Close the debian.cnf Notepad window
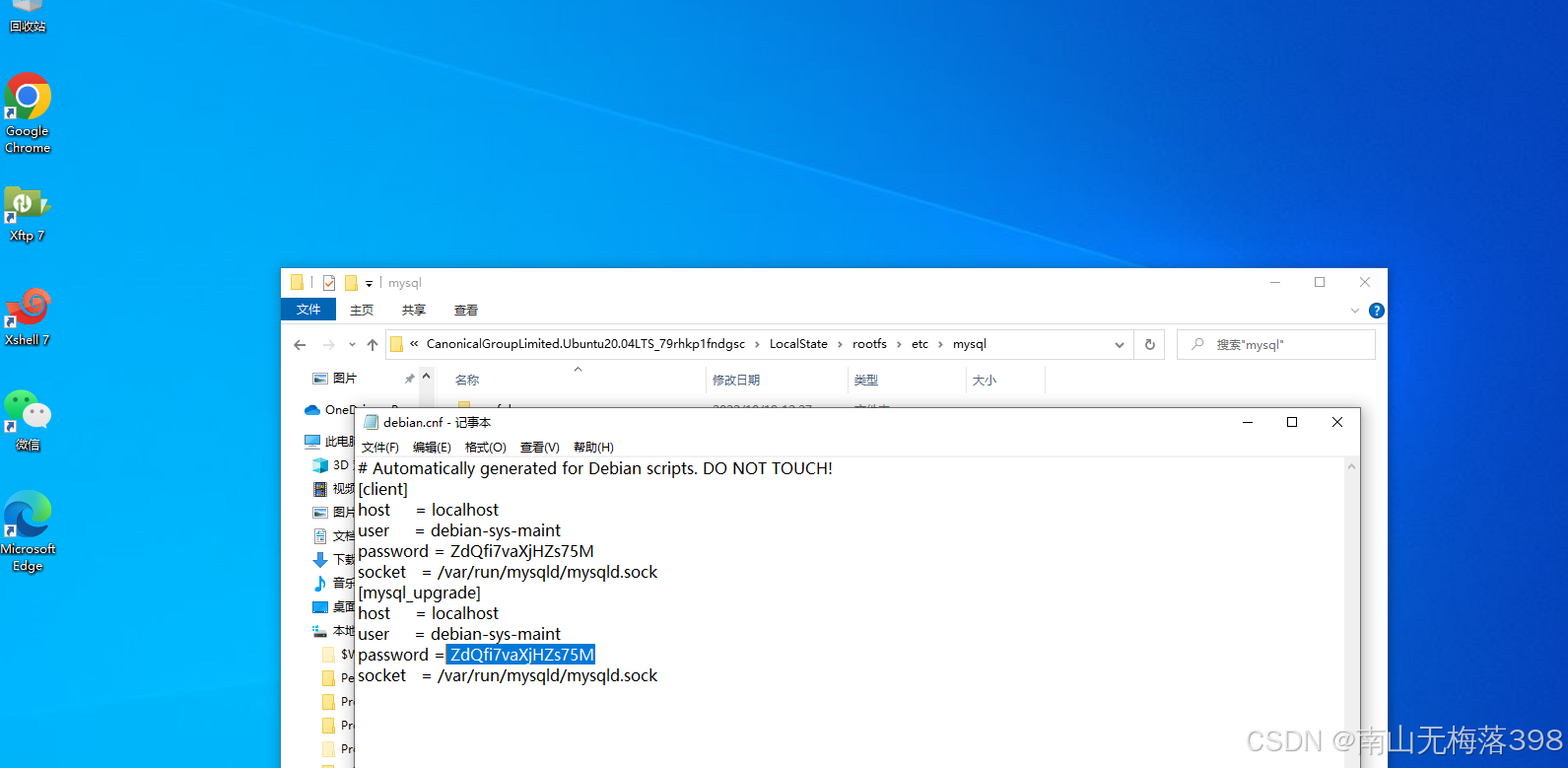This screenshot has height=768, width=1568. pyautogui.click(x=1337, y=422)
